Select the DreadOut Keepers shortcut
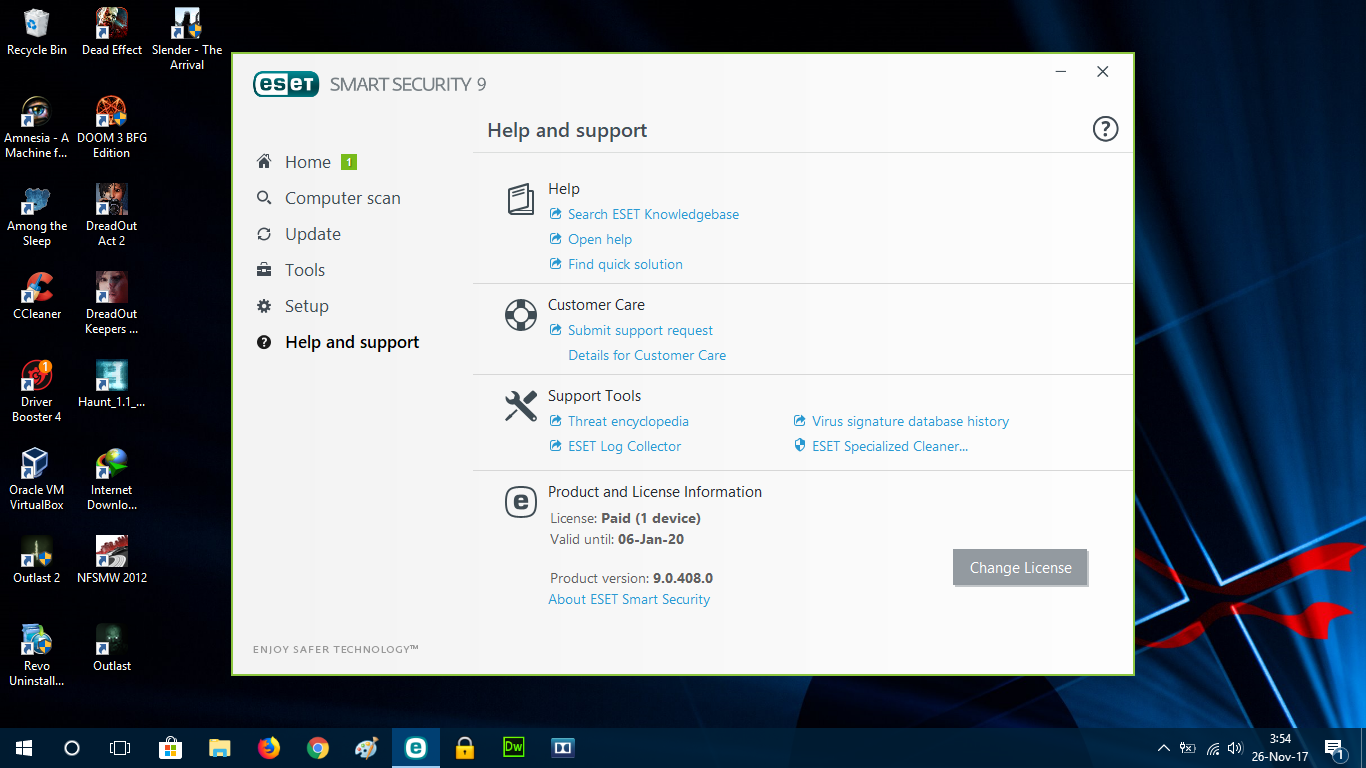Viewport: 1366px width, 768px height. (x=112, y=304)
